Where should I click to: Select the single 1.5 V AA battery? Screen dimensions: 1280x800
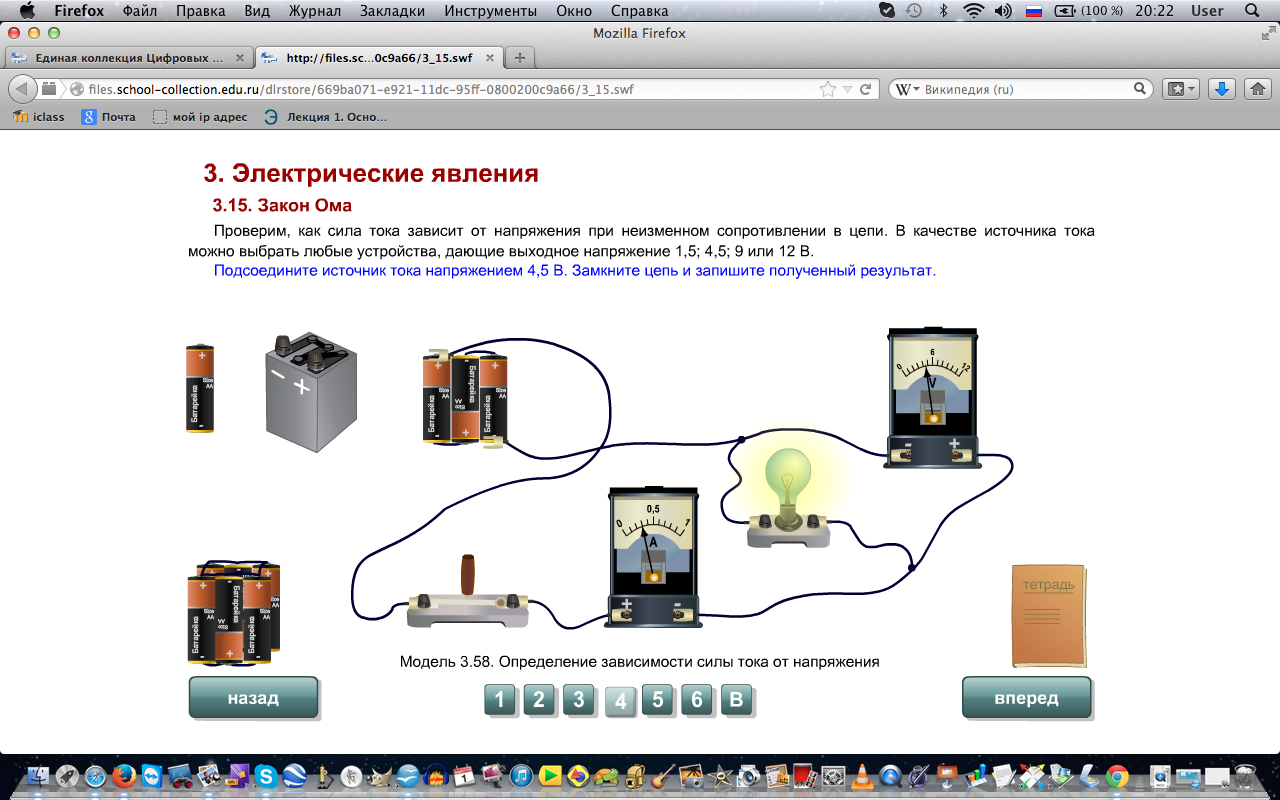(200, 388)
